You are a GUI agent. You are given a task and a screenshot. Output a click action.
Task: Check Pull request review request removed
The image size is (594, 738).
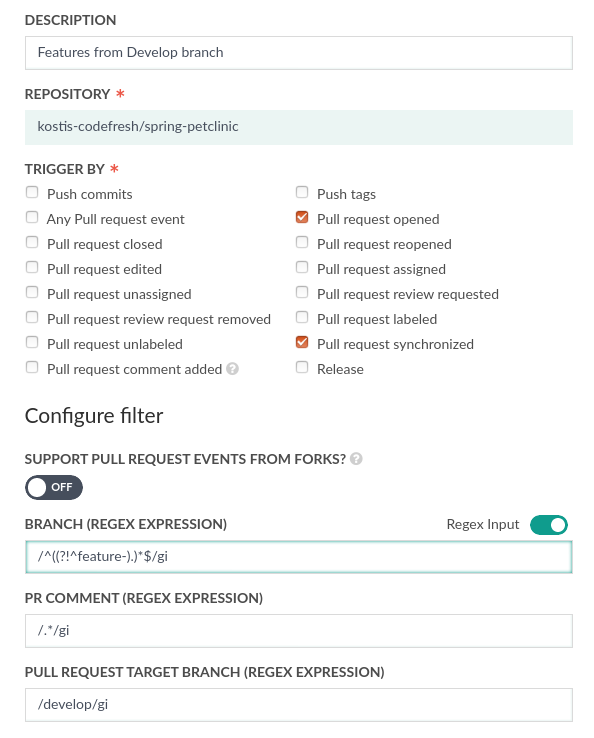point(32,317)
